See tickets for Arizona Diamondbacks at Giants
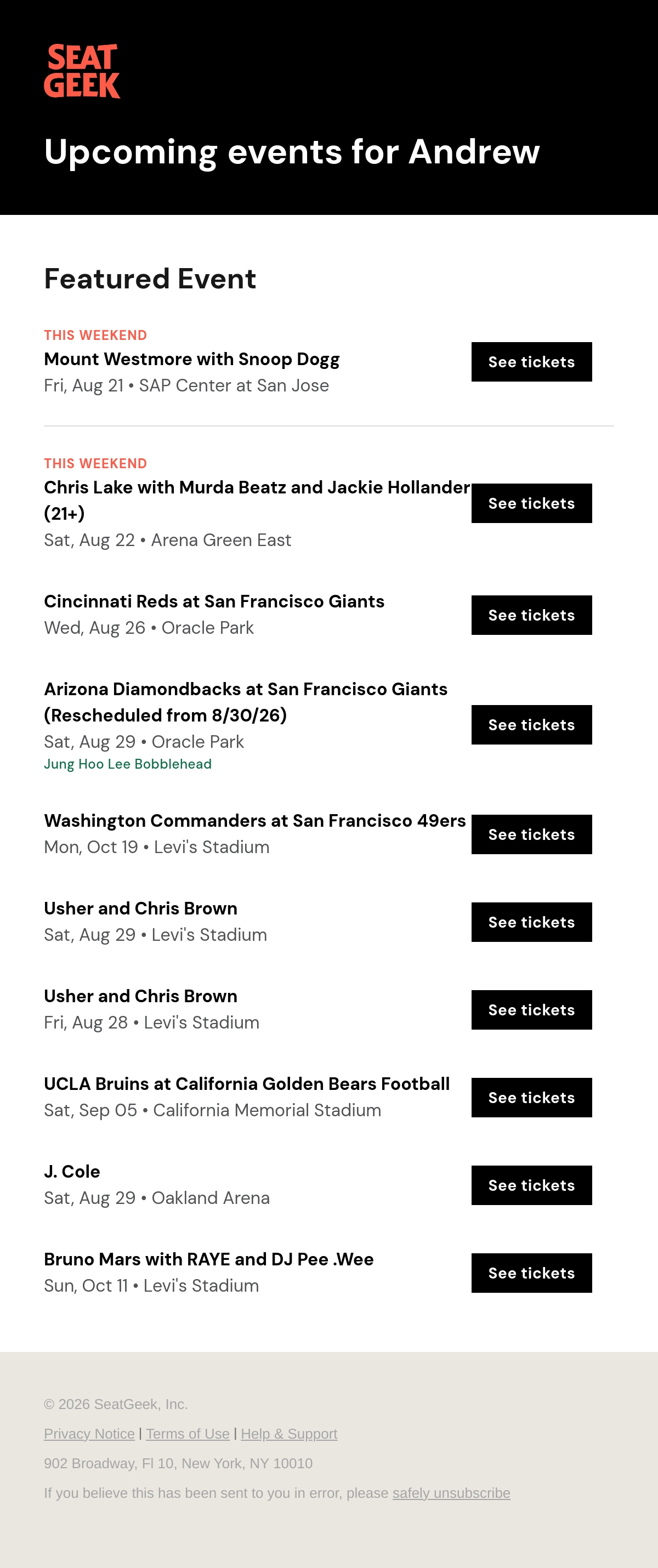 click(531, 725)
